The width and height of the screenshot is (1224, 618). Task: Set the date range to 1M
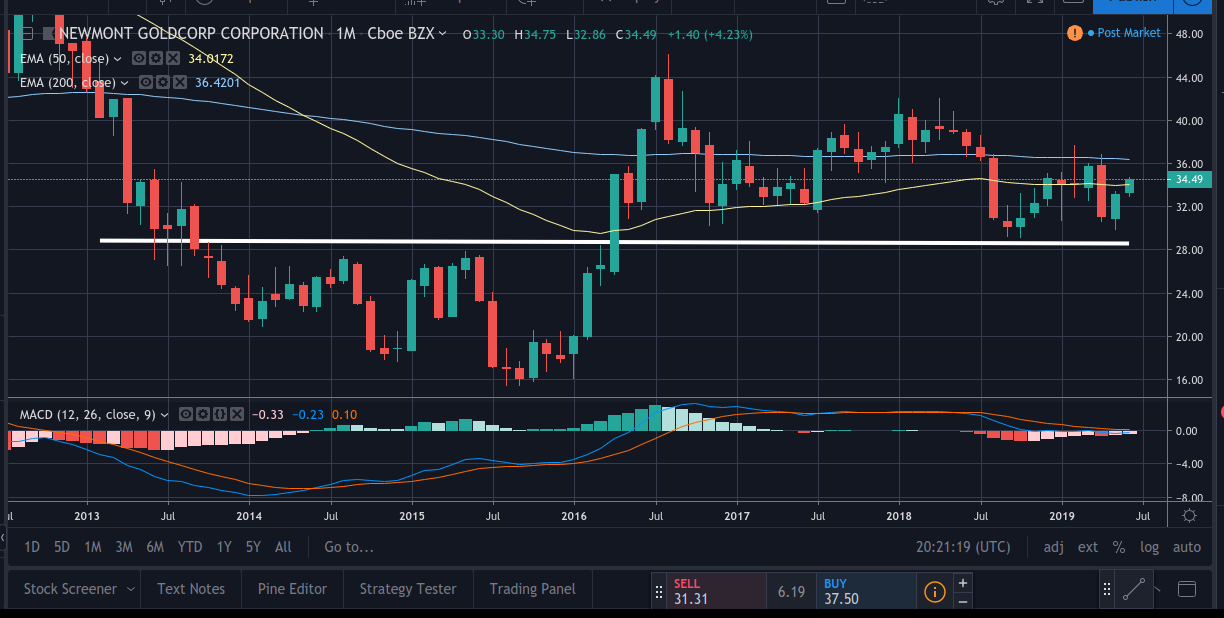(x=93, y=547)
